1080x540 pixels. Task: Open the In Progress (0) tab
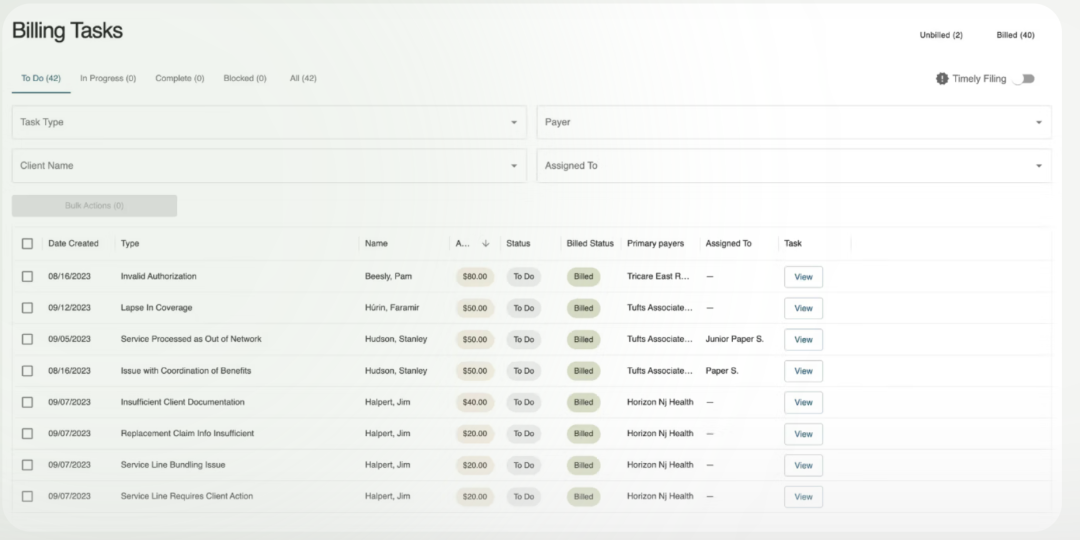tap(108, 79)
